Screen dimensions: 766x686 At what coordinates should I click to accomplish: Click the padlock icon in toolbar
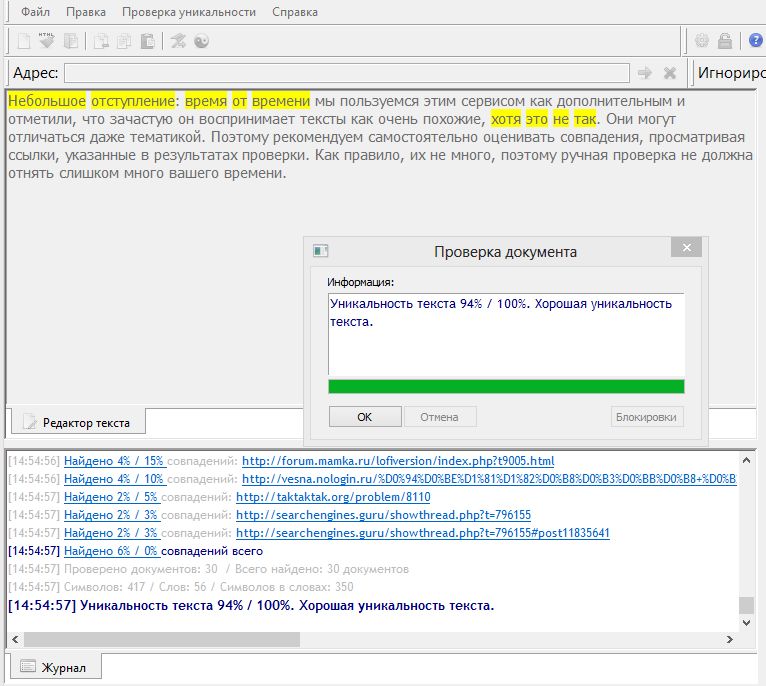click(x=725, y=41)
